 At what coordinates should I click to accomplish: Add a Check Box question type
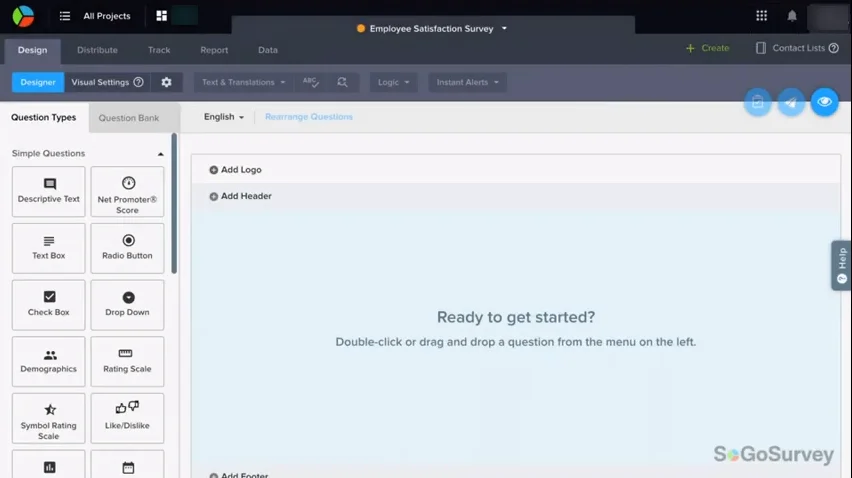click(49, 304)
